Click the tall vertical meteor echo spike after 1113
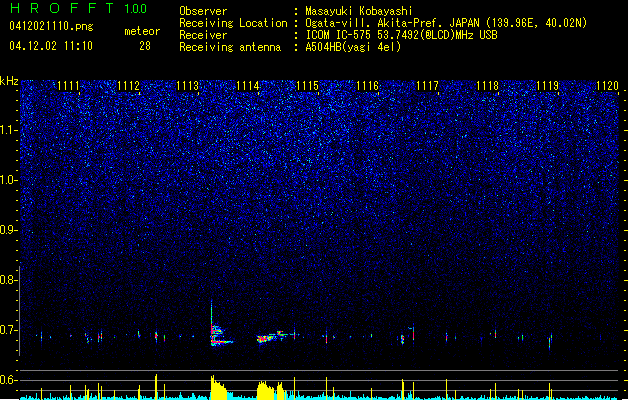Screen dimensions: 629x400 pos(212,321)
